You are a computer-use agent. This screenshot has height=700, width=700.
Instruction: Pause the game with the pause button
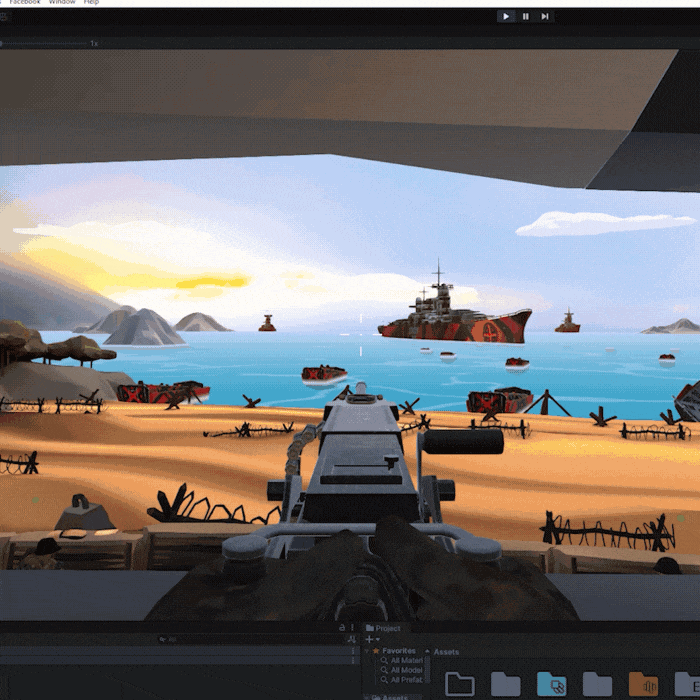coord(525,17)
